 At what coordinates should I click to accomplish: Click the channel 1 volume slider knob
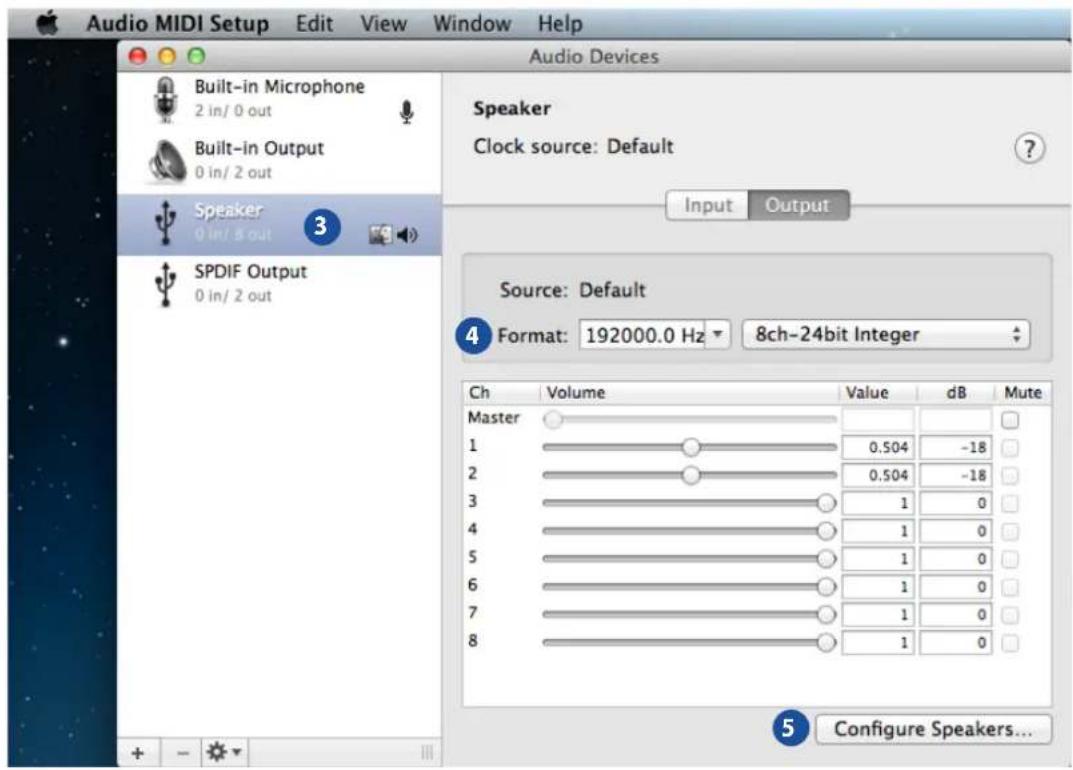pyautogui.click(x=691, y=448)
